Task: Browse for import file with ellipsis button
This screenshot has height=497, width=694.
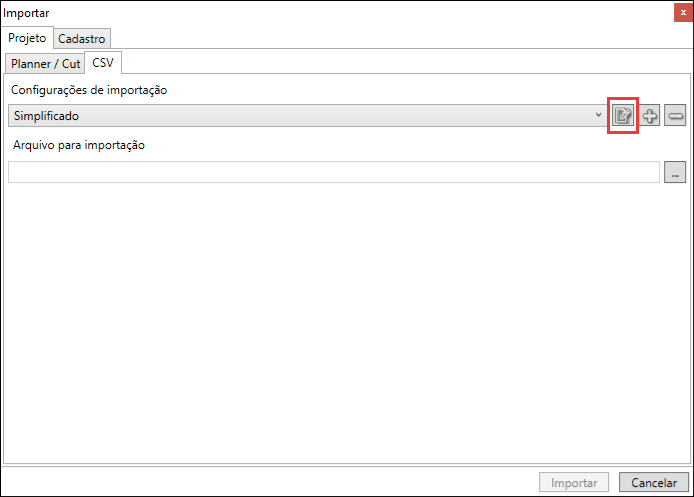Action: [675, 172]
